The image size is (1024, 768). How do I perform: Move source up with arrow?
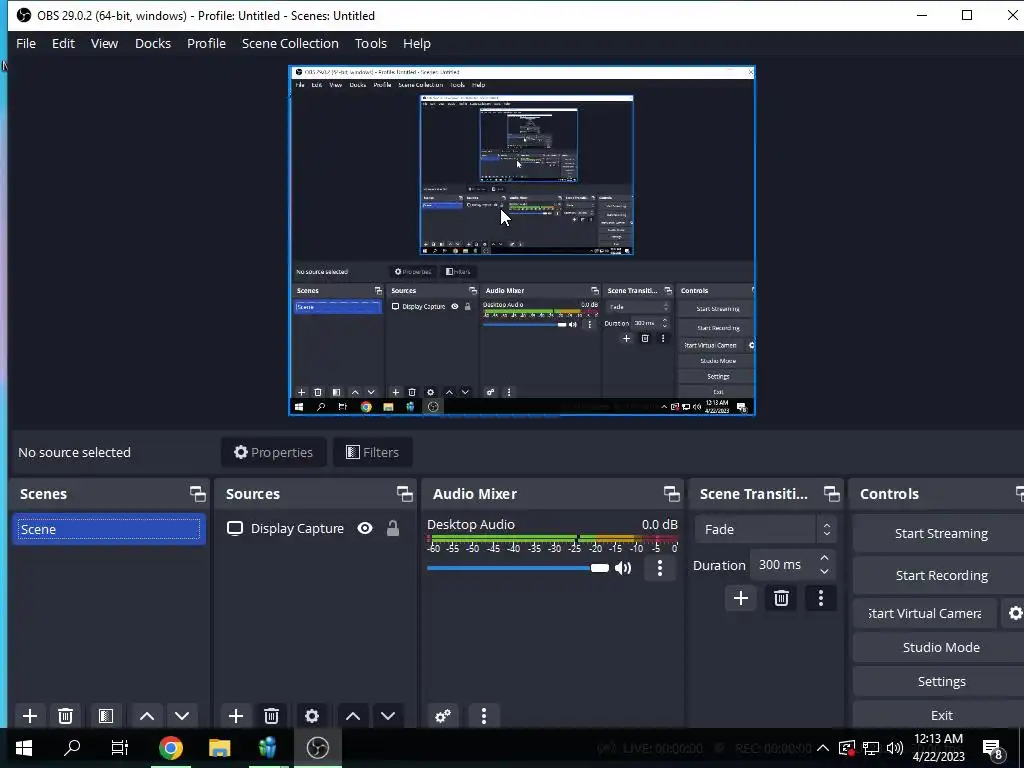[x=353, y=716]
